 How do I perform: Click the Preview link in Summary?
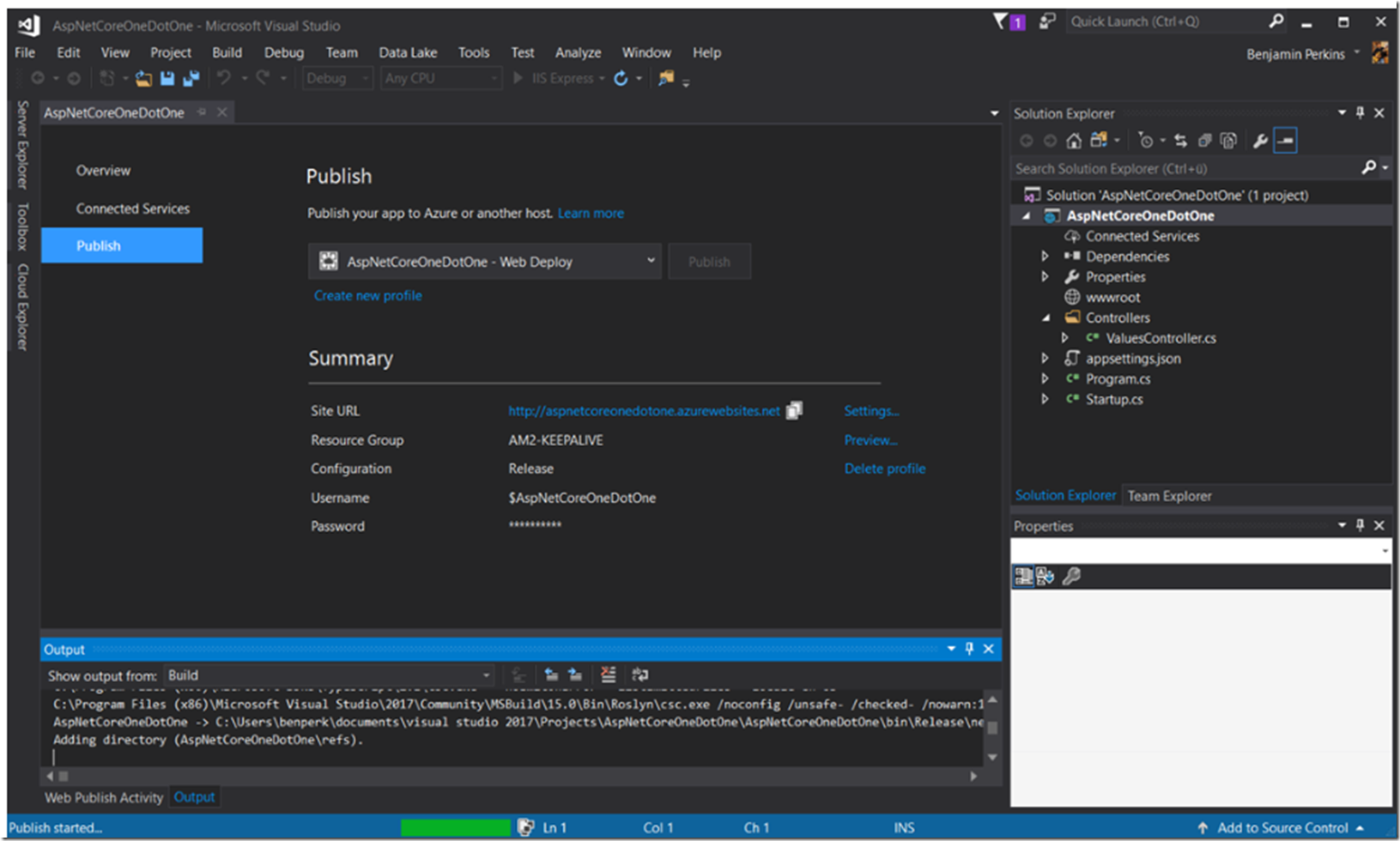tap(870, 439)
